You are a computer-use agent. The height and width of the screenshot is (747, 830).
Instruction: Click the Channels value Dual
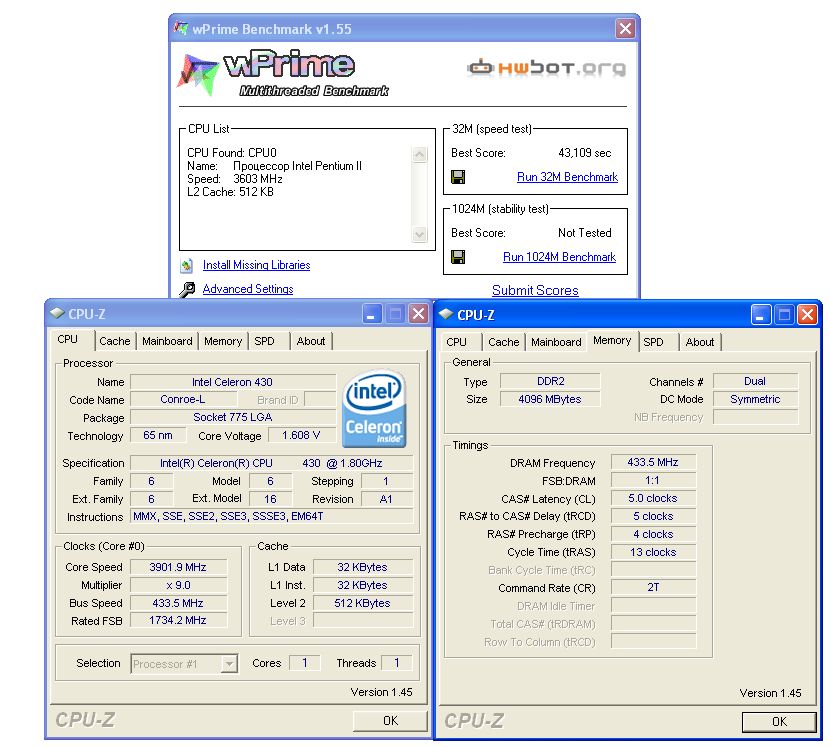point(755,381)
